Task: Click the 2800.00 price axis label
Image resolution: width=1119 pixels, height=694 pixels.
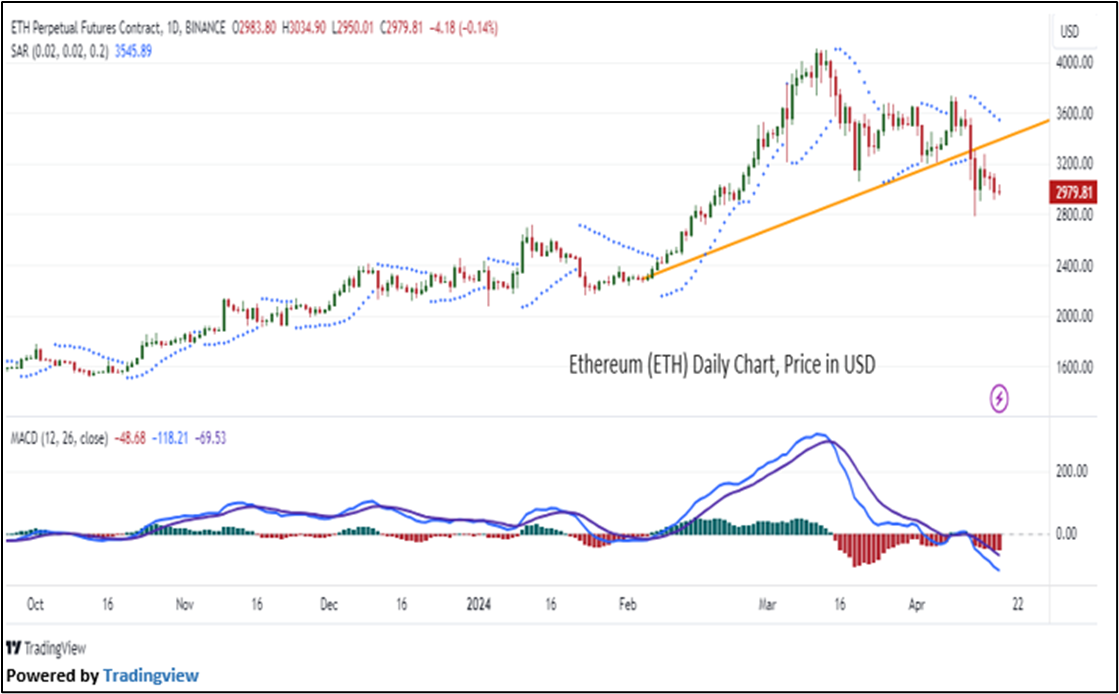Action: (1074, 215)
